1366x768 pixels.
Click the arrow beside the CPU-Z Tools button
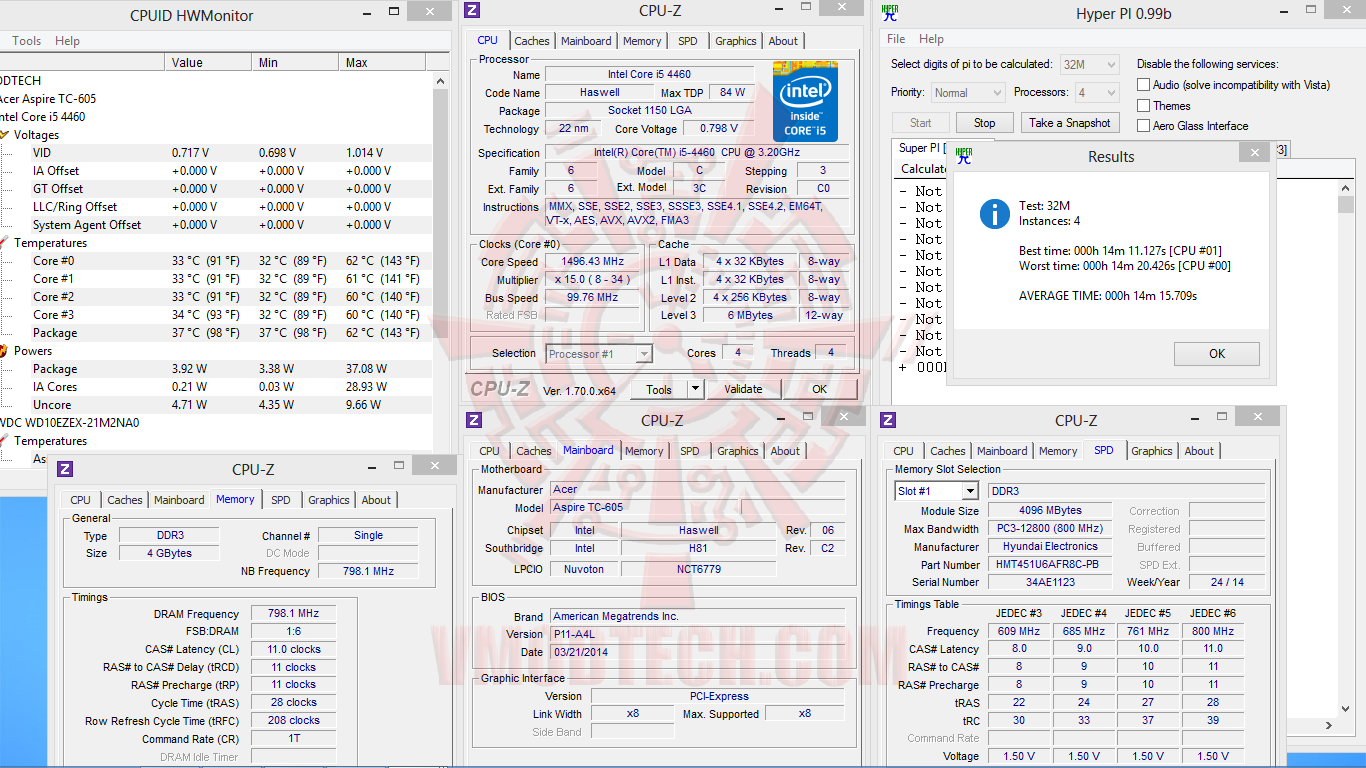point(696,390)
